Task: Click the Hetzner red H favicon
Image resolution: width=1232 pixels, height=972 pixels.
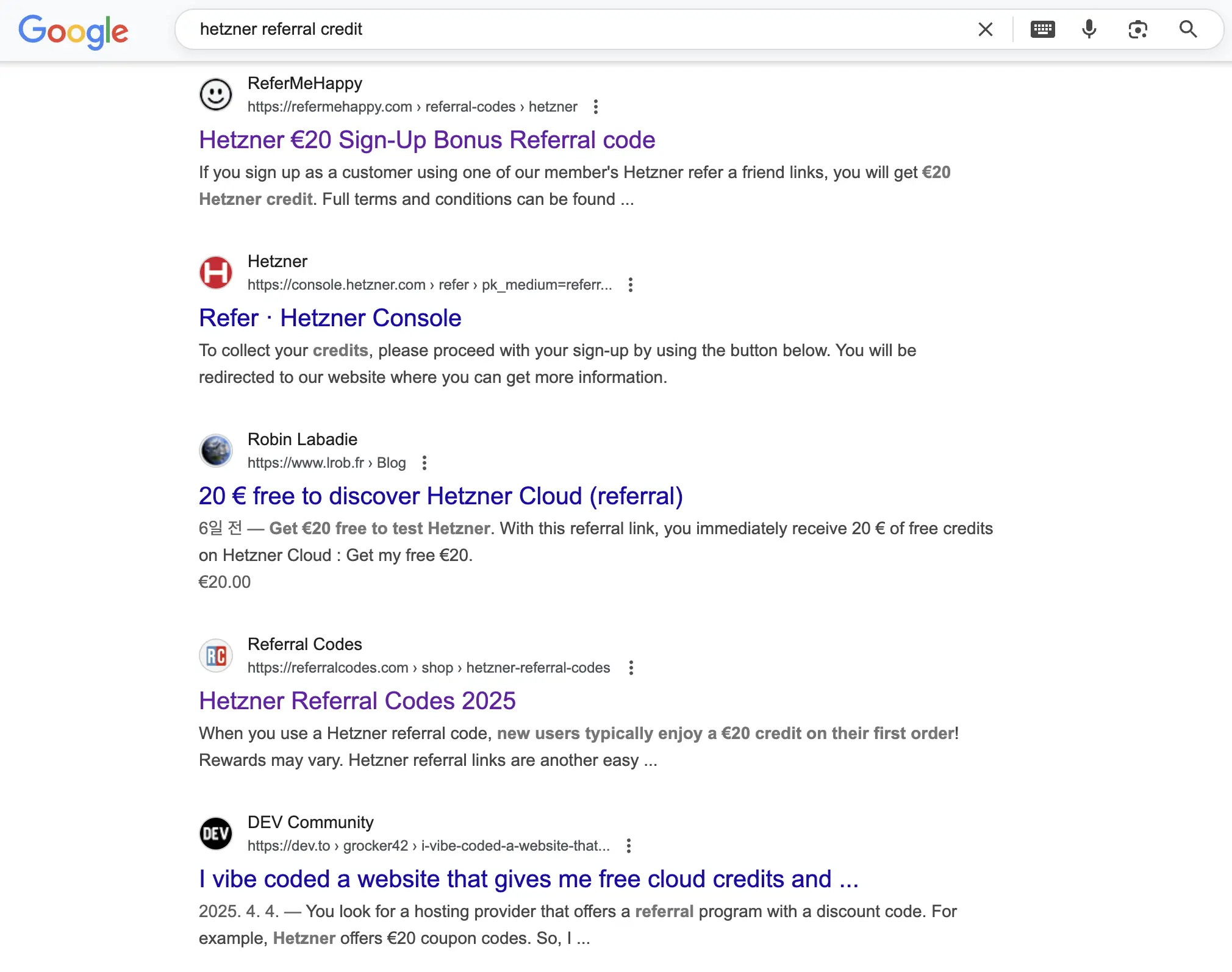Action: [x=215, y=273]
